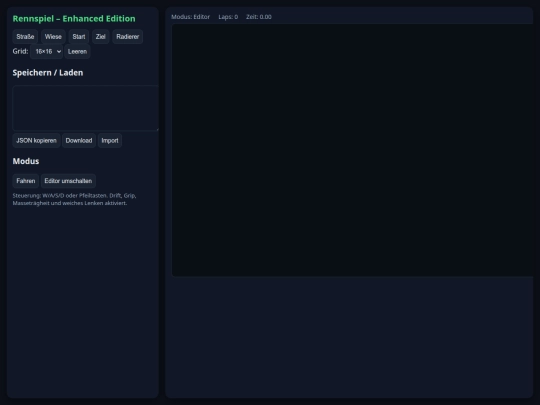
Task: Select the Straße tile tool
Action: [x=25, y=37]
